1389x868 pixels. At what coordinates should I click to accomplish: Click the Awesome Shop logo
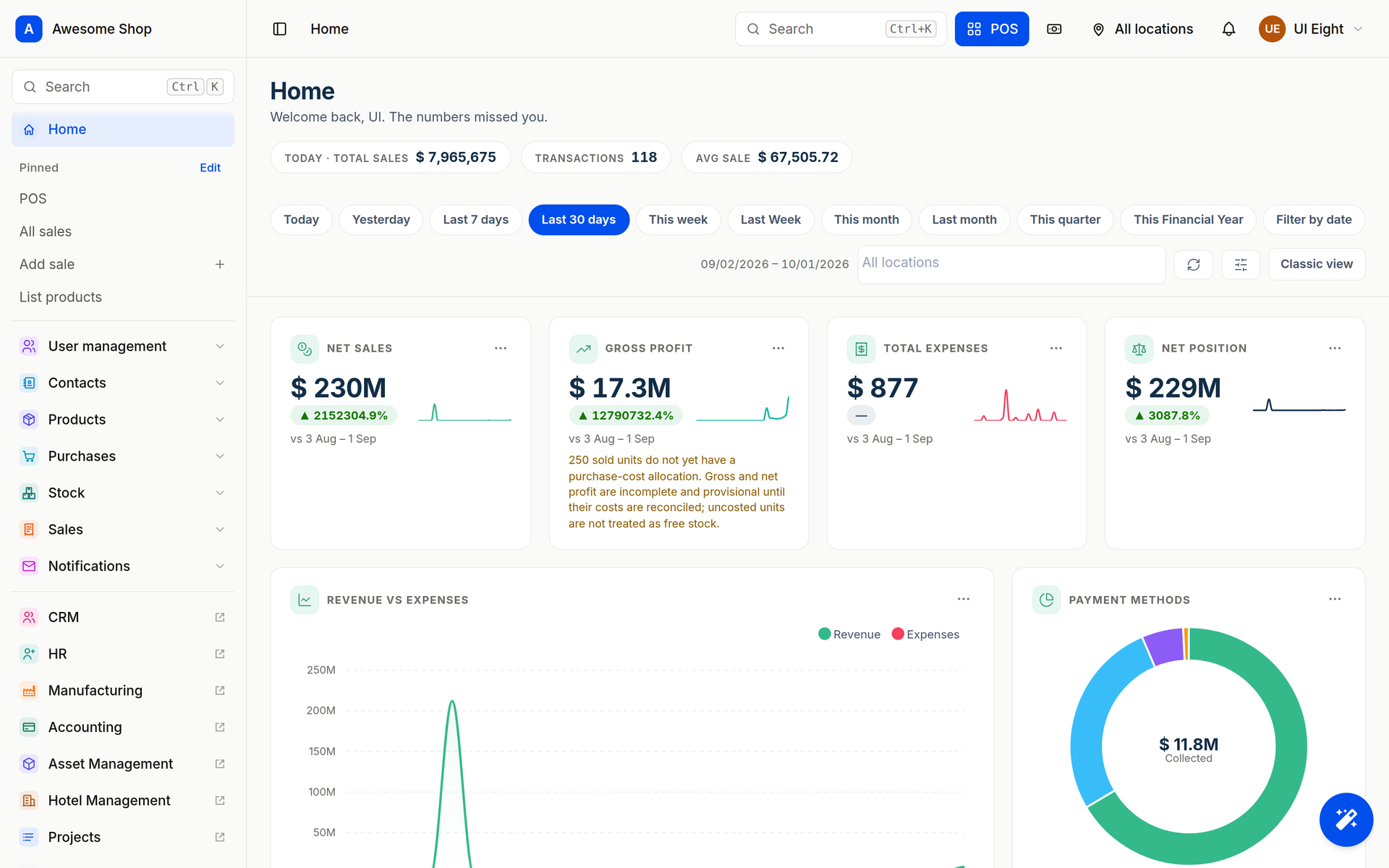pos(29,29)
